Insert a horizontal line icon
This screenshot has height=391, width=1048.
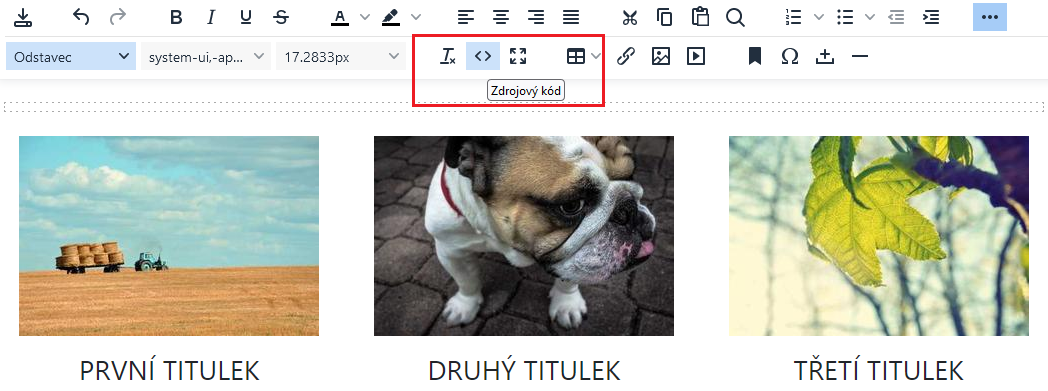pyautogui.click(x=860, y=57)
